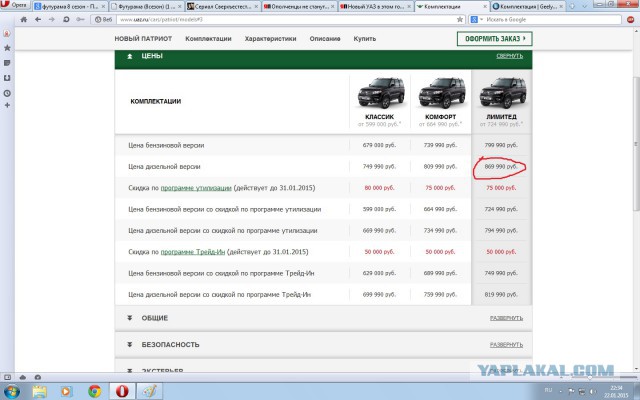This screenshot has width=640, height=400.
Task: Reload the current page
Action: coord(66,20)
